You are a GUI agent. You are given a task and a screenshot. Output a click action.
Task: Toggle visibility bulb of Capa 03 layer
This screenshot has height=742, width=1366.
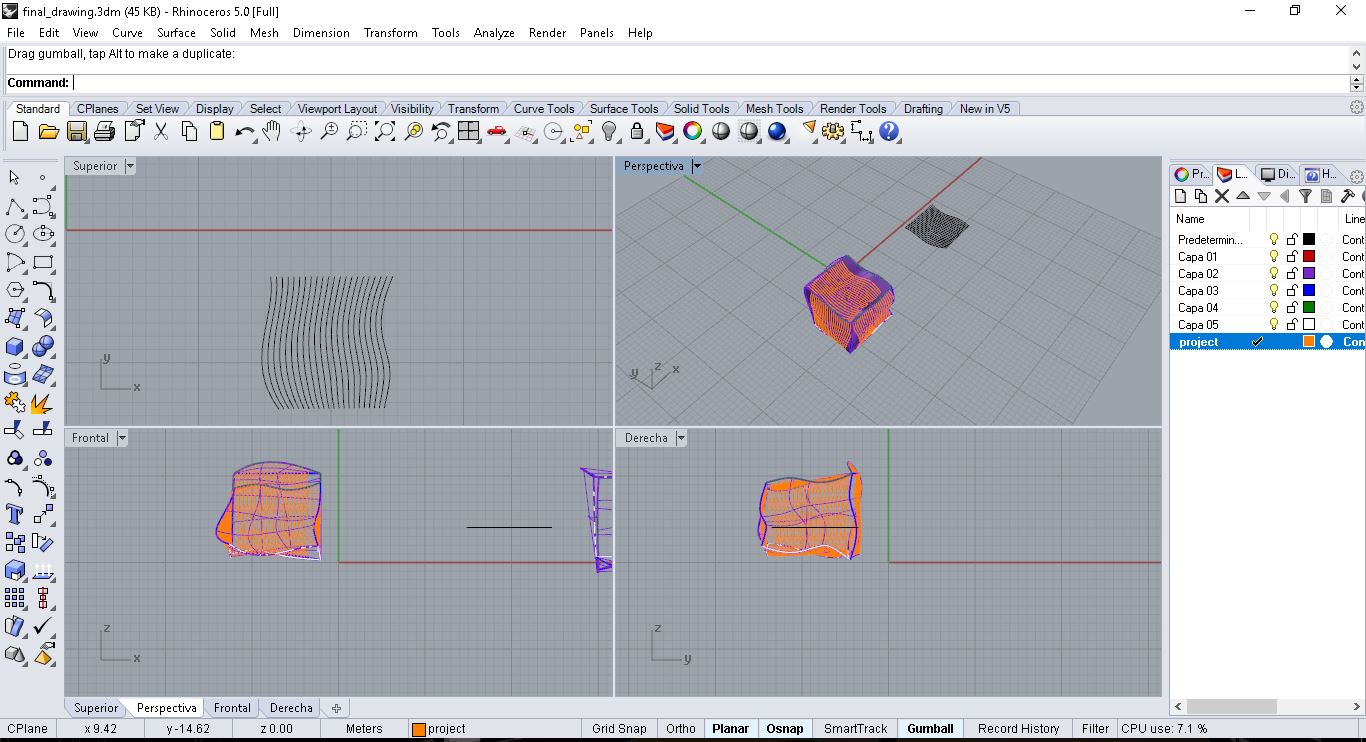click(1274, 290)
